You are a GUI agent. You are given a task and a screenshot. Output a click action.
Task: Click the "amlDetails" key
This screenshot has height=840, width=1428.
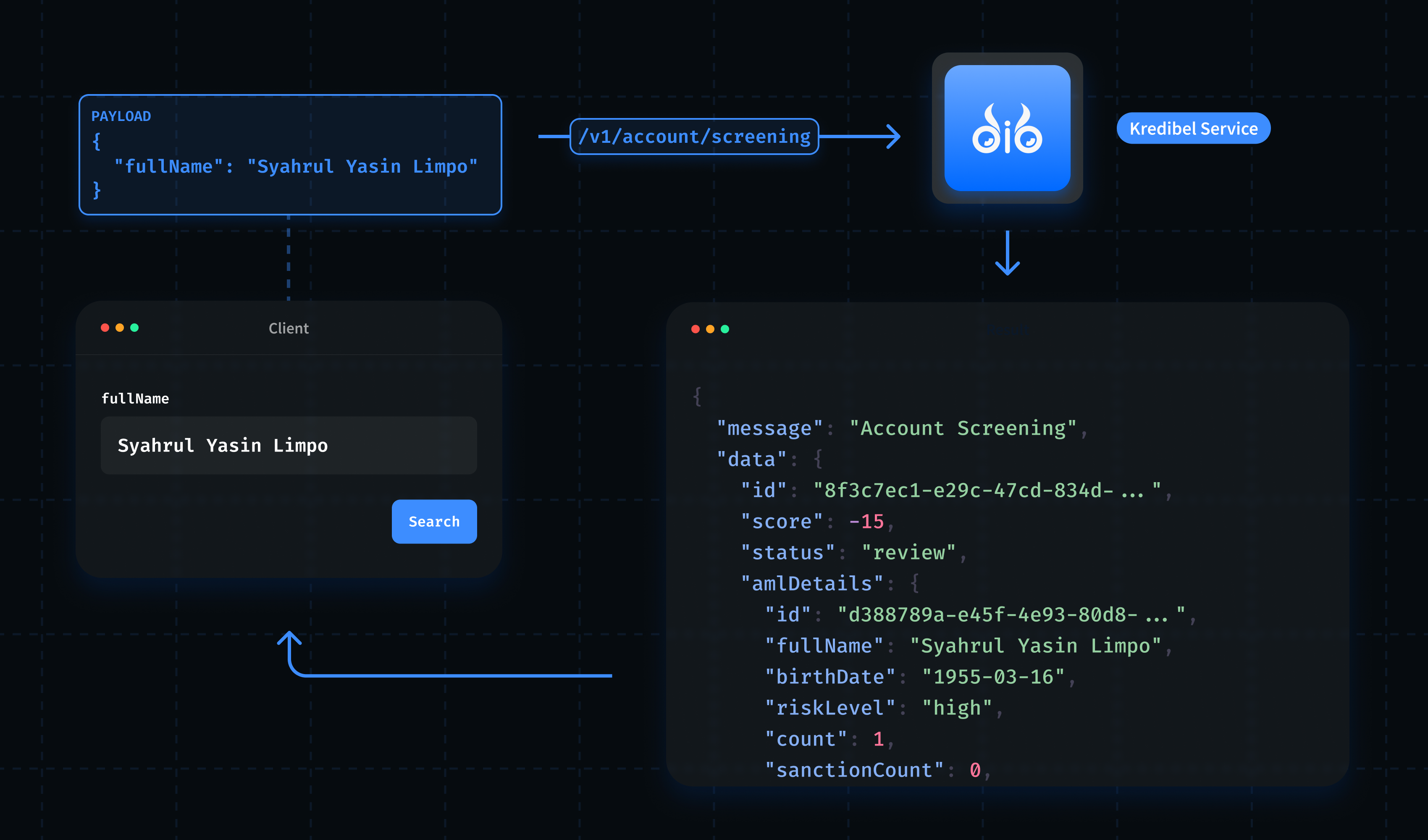click(812, 583)
